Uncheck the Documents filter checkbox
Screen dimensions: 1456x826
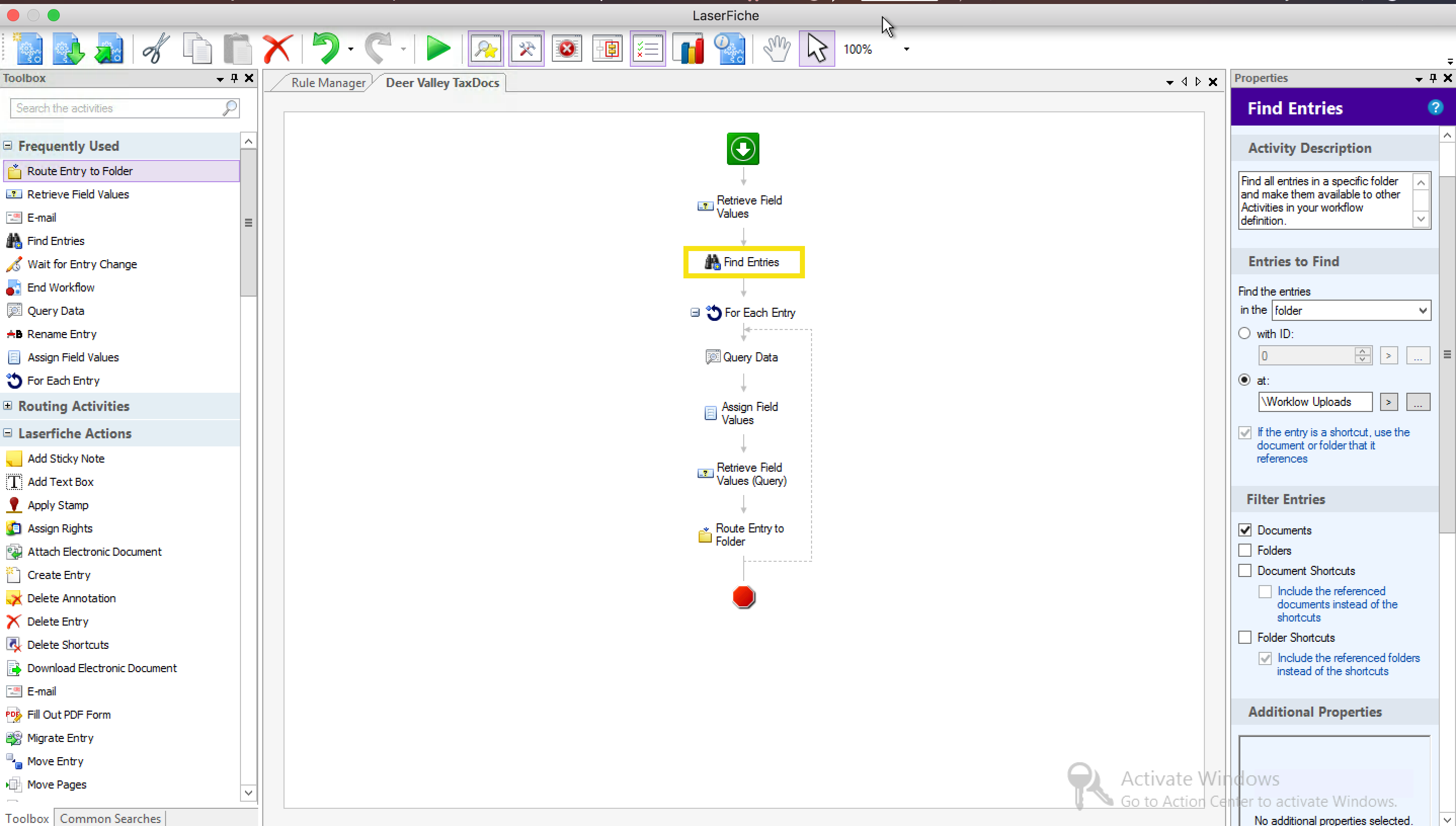pyautogui.click(x=1245, y=530)
